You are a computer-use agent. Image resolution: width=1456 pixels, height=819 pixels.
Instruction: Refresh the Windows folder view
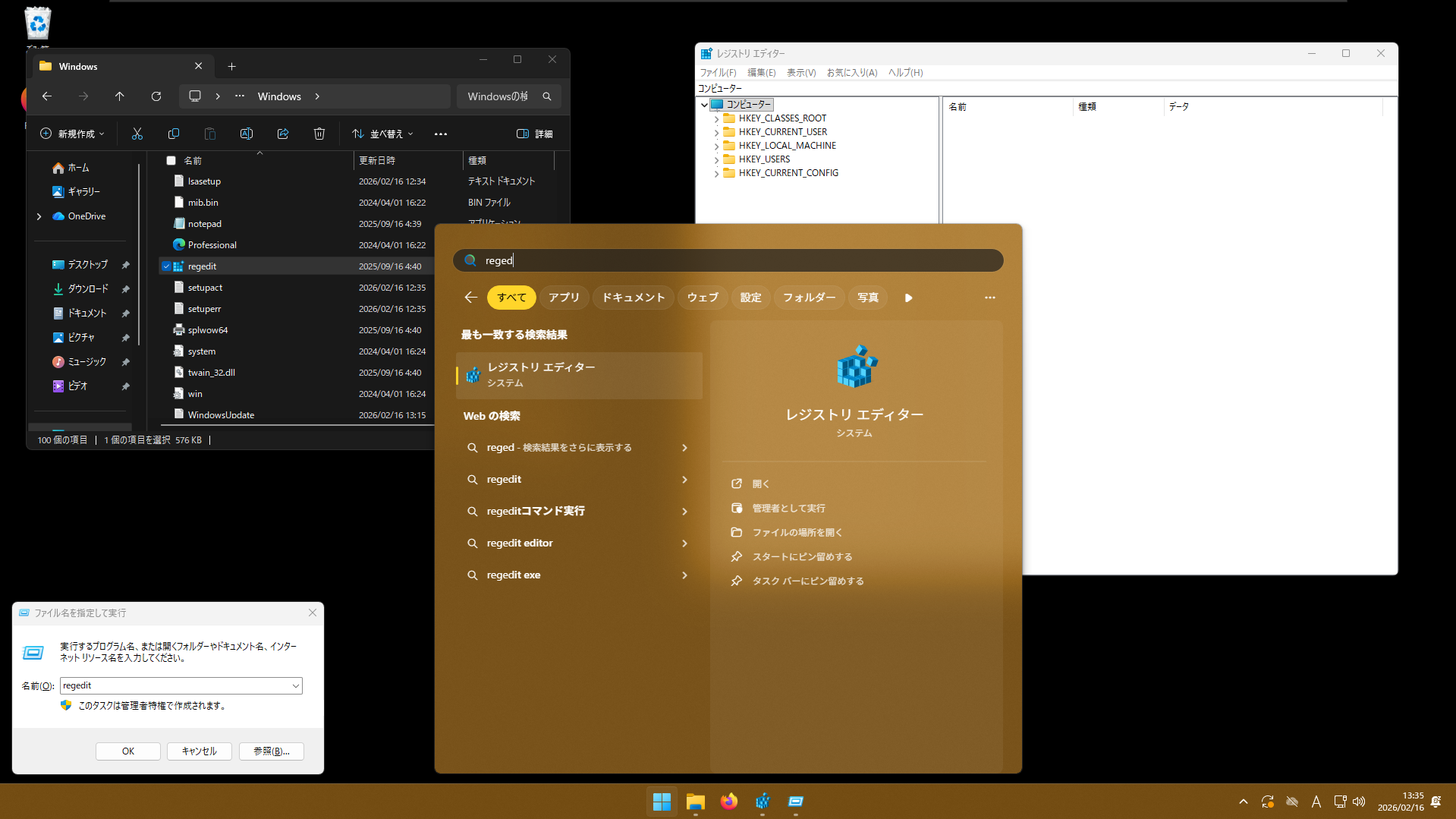(156, 96)
